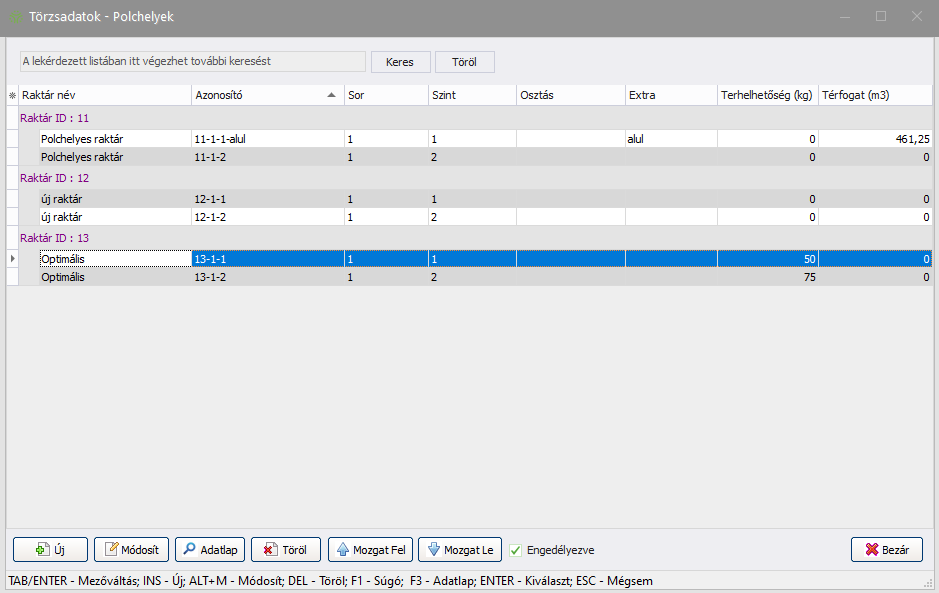Click the green plus Új icon
The width and height of the screenshot is (939, 593).
click(42, 550)
